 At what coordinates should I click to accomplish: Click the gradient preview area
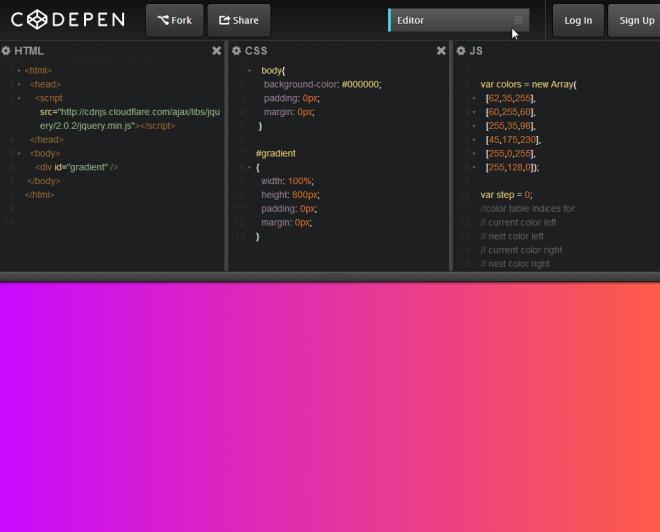point(330,407)
